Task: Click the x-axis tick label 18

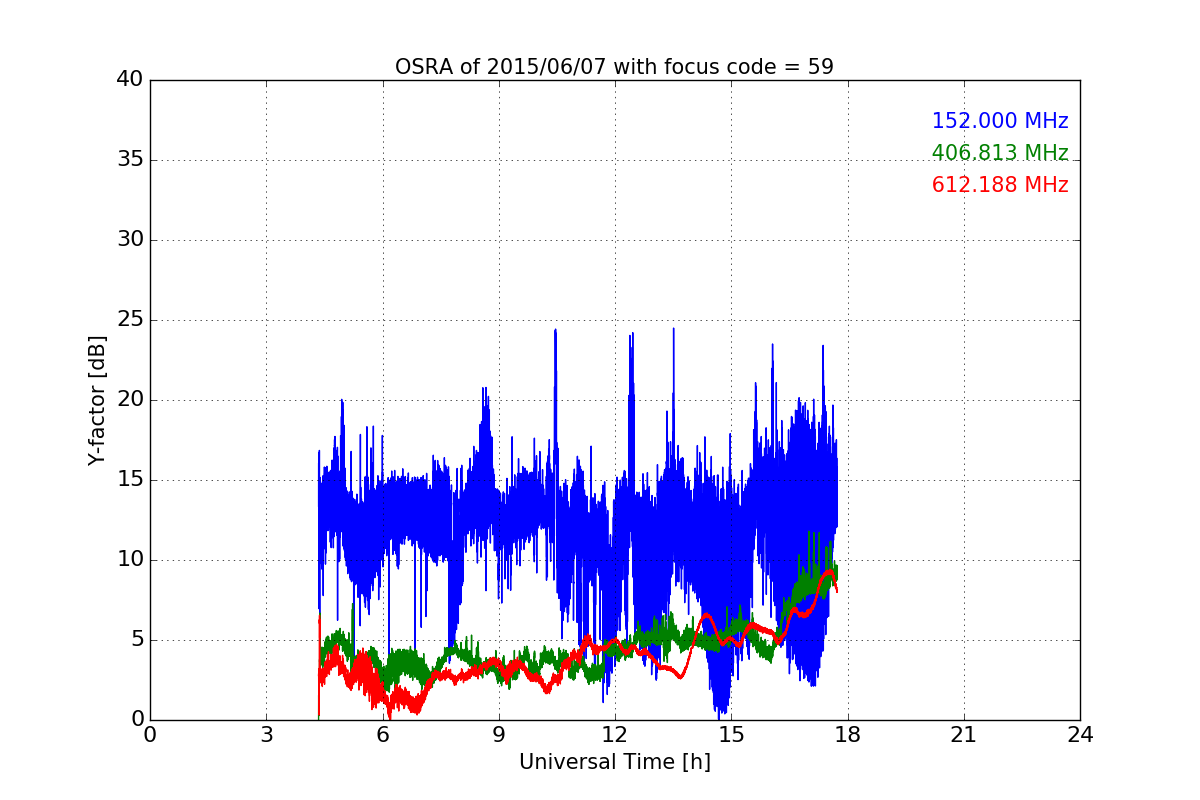Action: pyautogui.click(x=847, y=735)
